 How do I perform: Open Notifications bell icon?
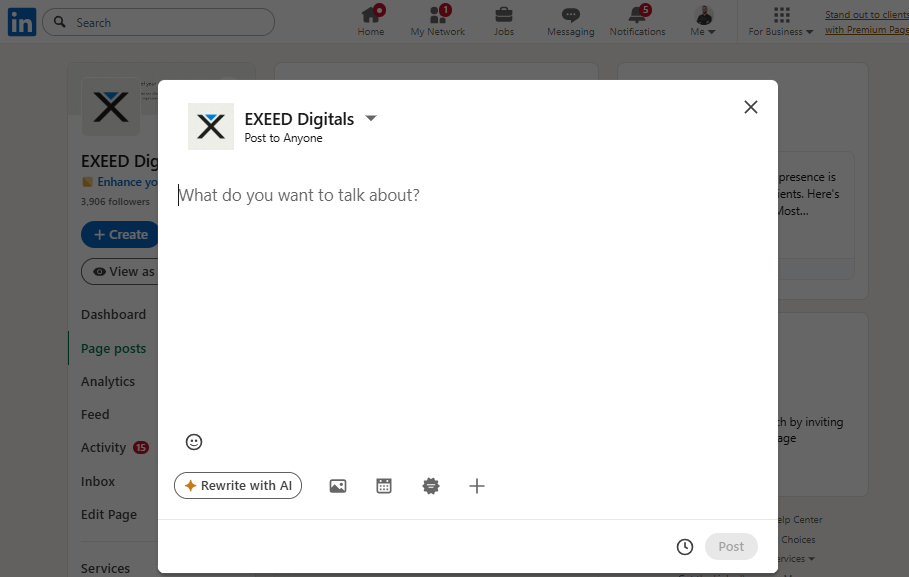(637, 21)
